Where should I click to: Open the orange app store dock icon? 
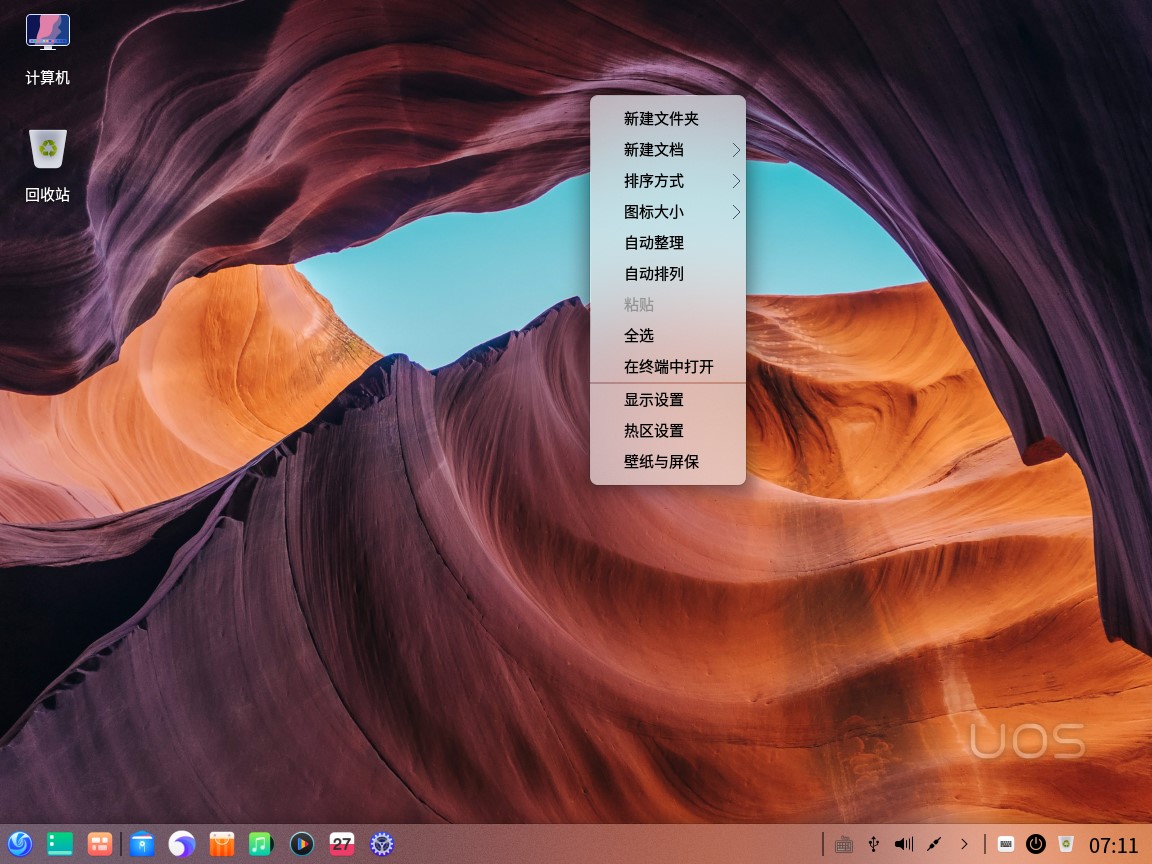point(221,843)
